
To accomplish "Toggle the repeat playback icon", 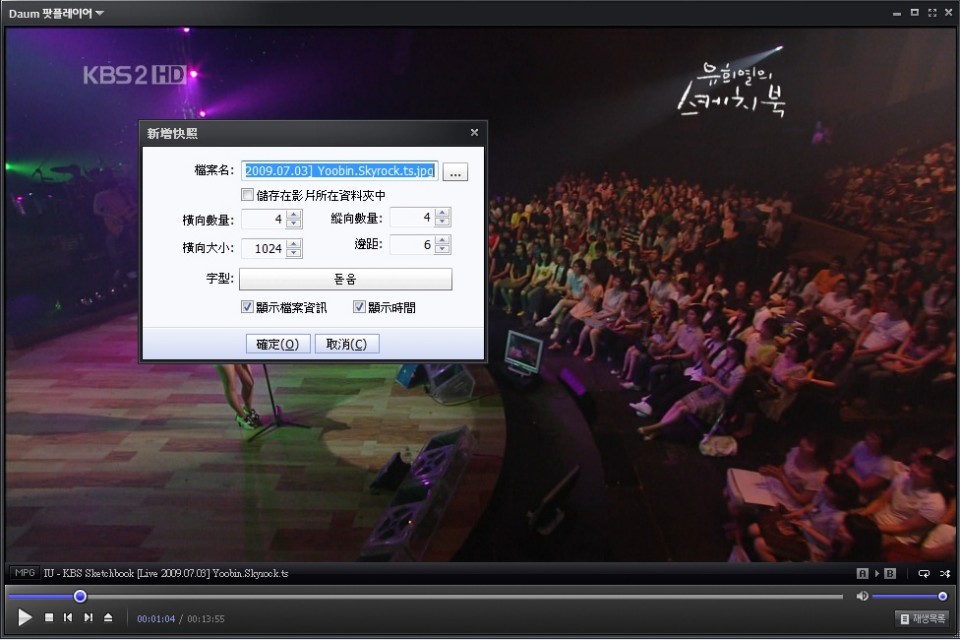I will [924, 573].
